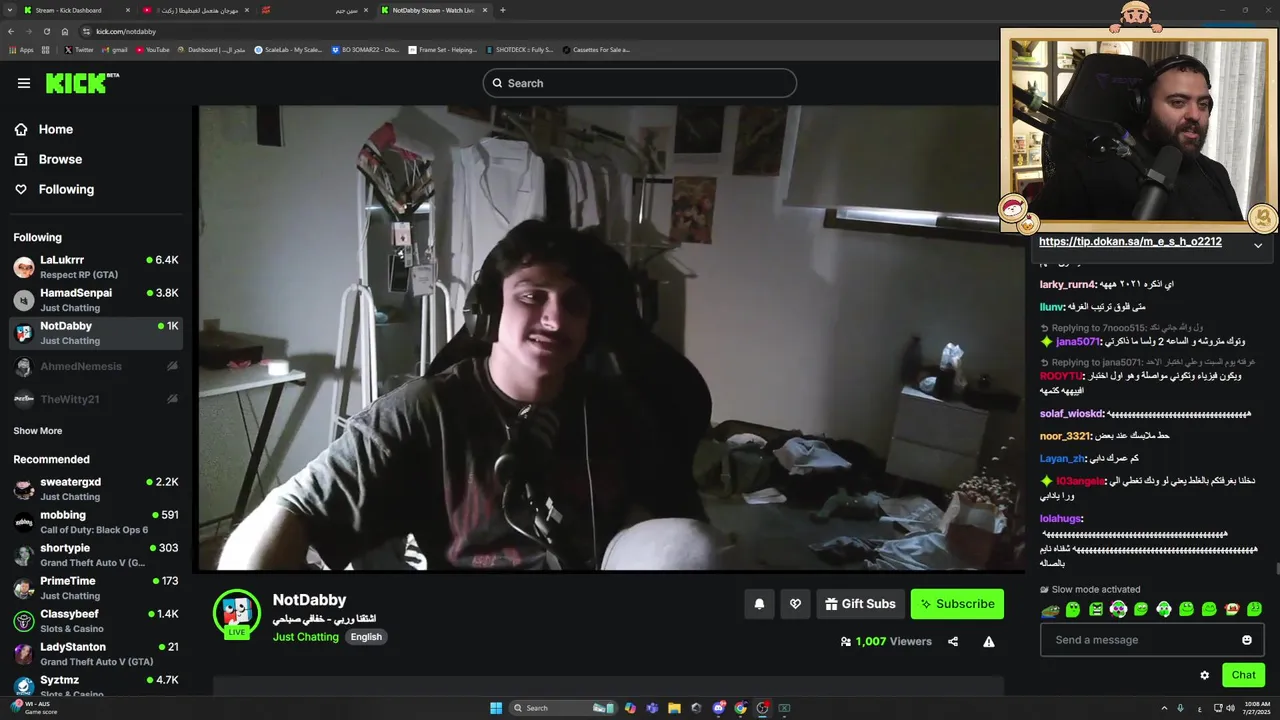Click the green Chat send button
Viewport: 1280px width, 720px height.
[x=1243, y=675]
